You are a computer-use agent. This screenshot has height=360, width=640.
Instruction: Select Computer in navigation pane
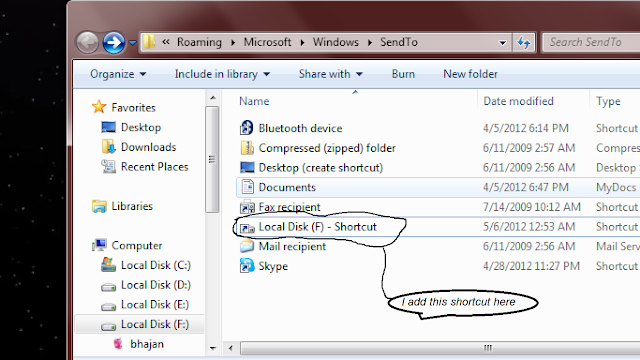point(137,245)
